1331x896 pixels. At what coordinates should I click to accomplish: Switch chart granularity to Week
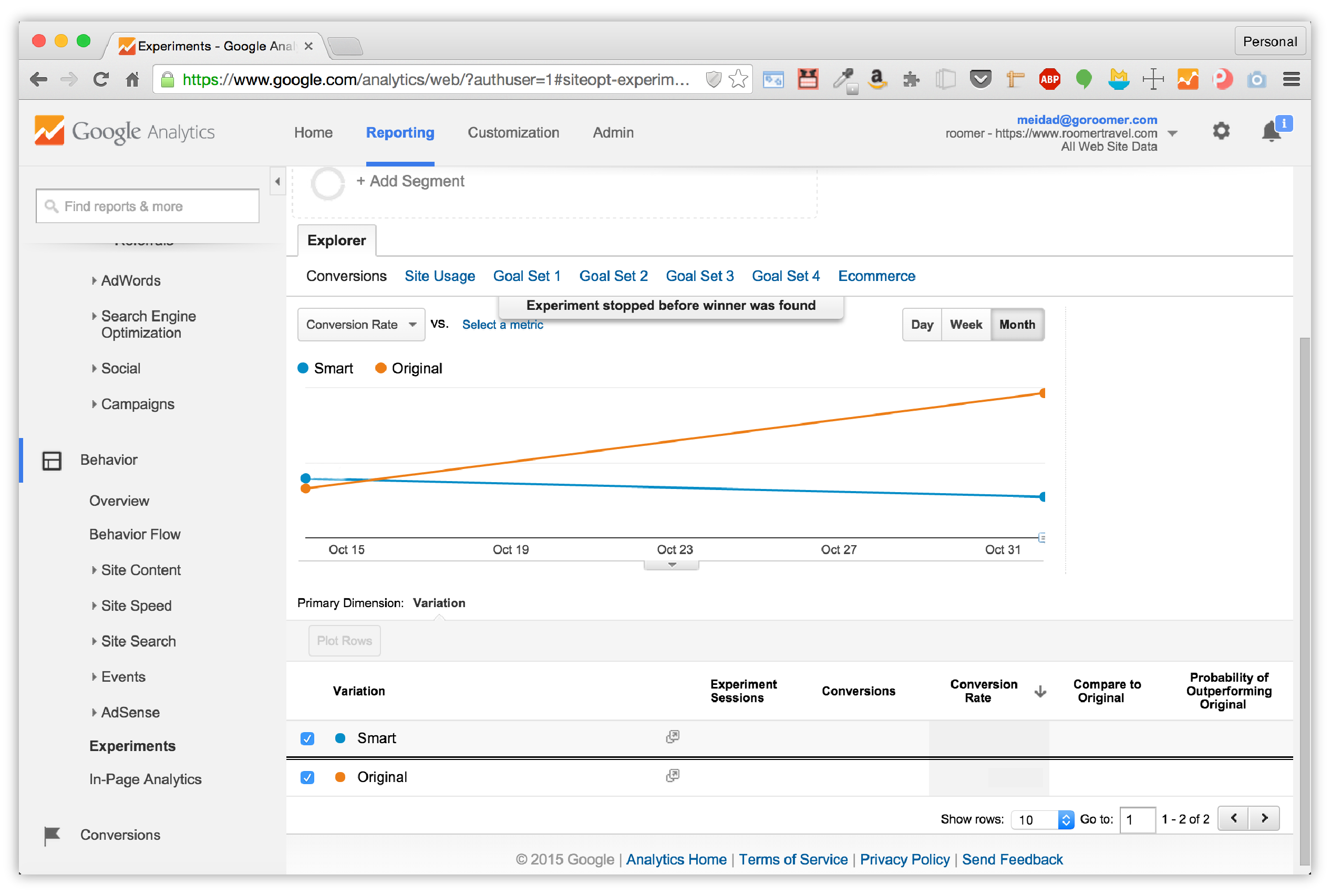[966, 325]
